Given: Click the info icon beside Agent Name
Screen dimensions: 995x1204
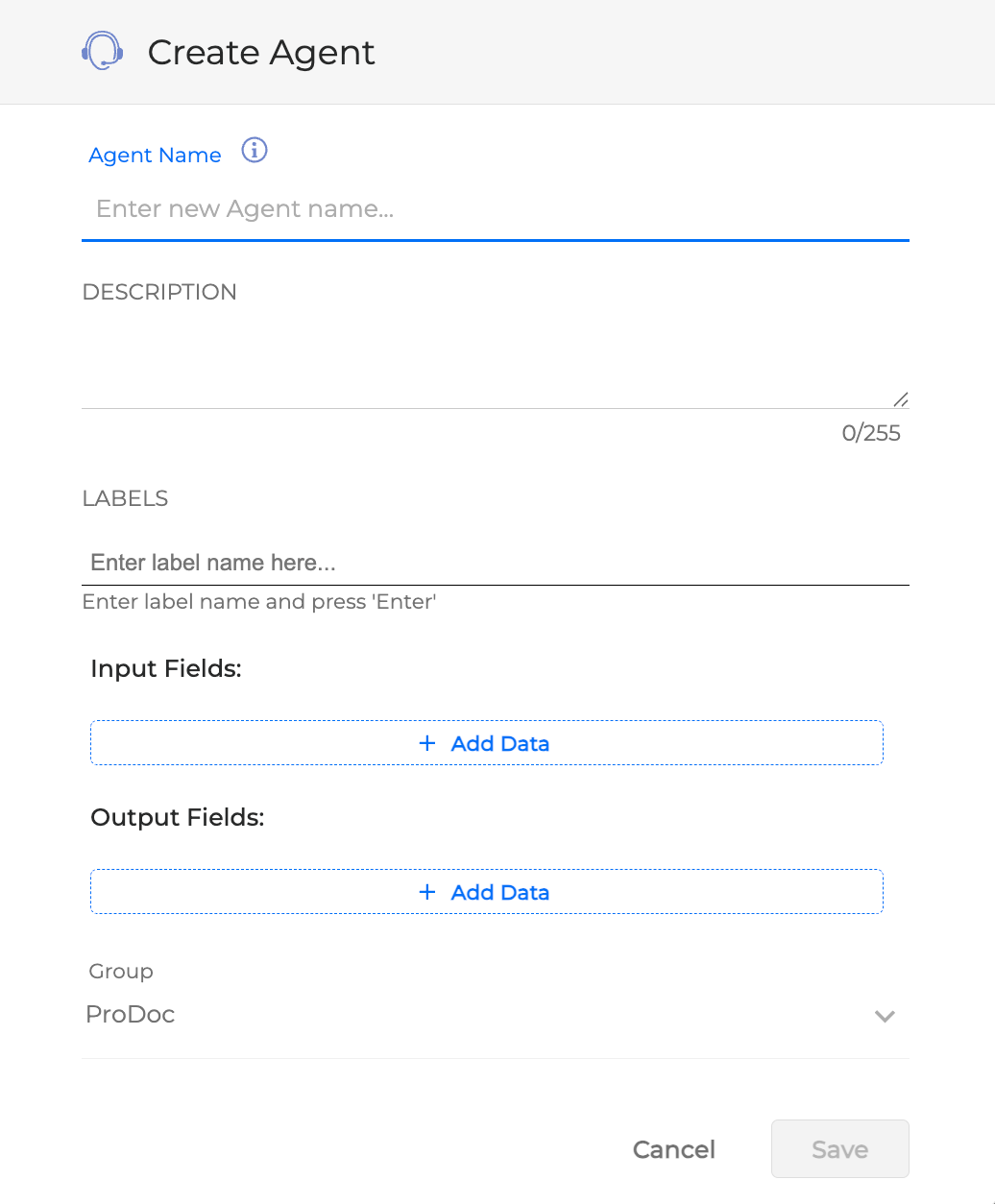Looking at the screenshot, I should [255, 151].
